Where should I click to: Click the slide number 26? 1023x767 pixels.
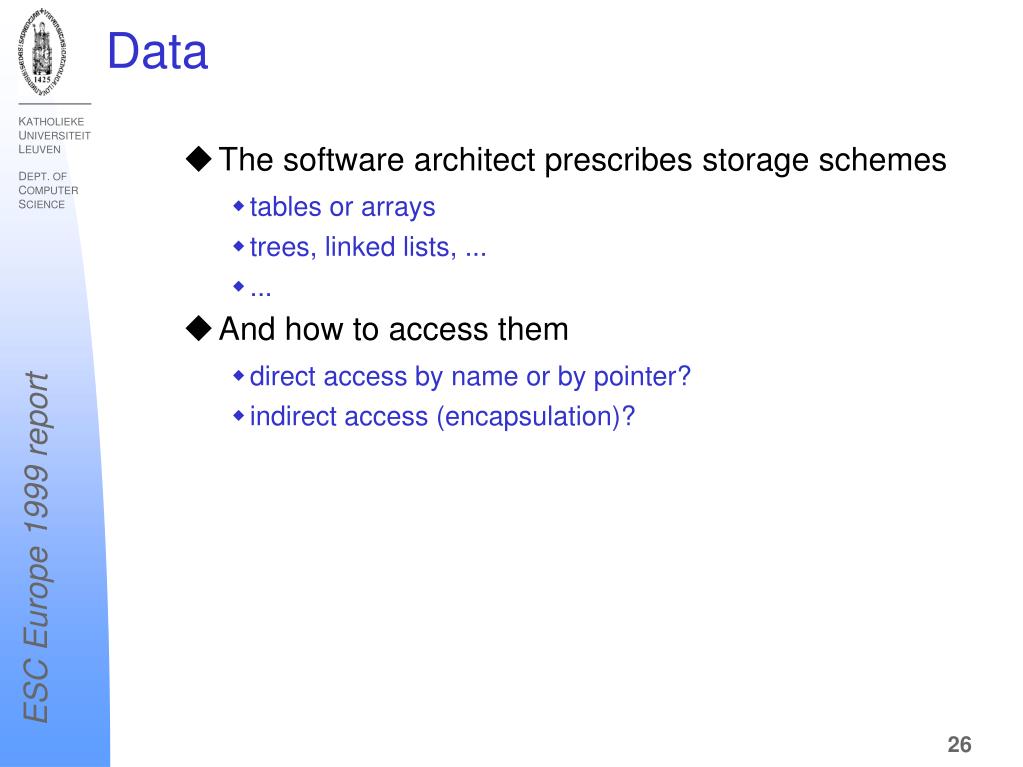pyautogui.click(x=959, y=744)
